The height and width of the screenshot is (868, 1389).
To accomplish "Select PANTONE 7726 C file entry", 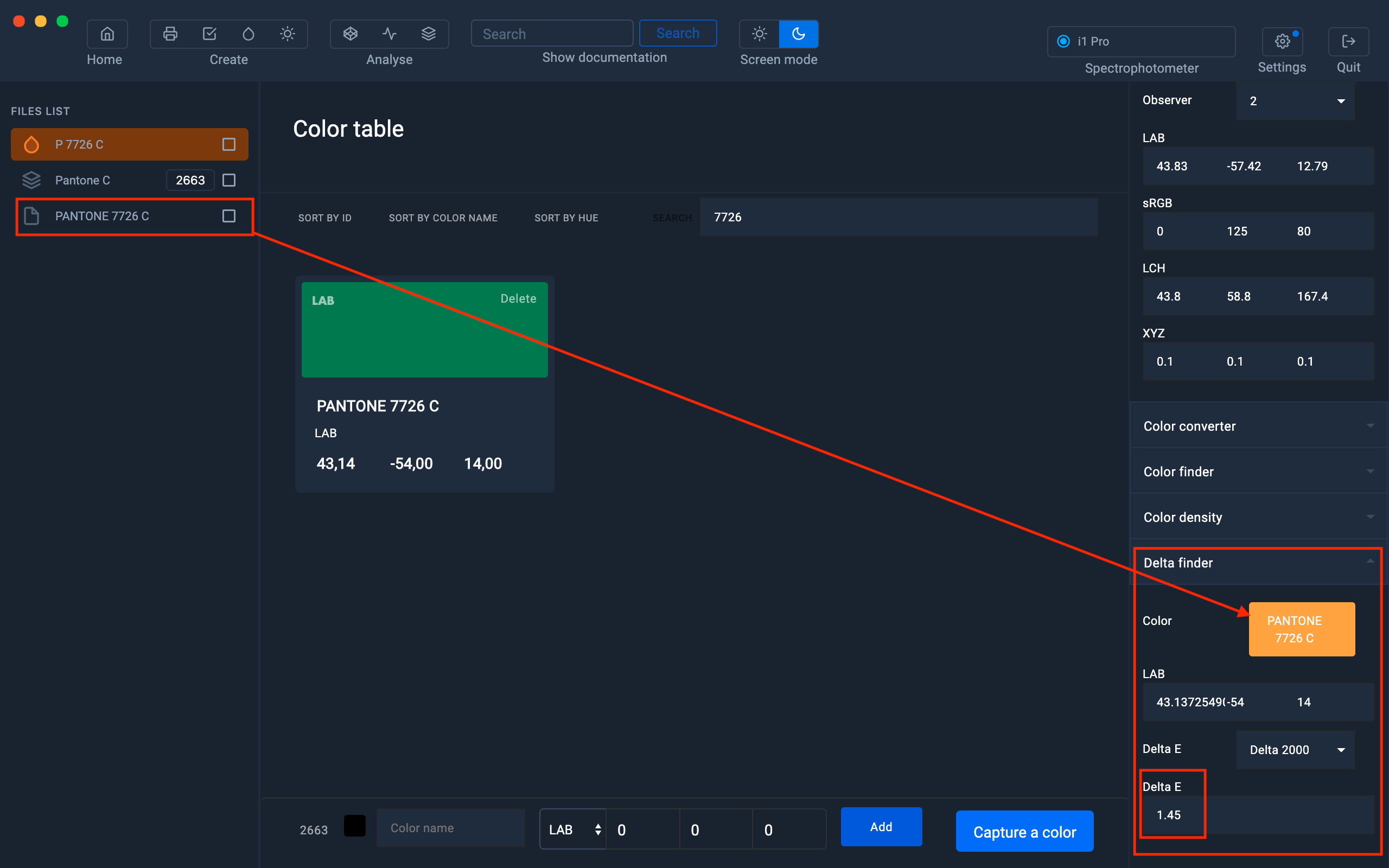I will pos(130,216).
